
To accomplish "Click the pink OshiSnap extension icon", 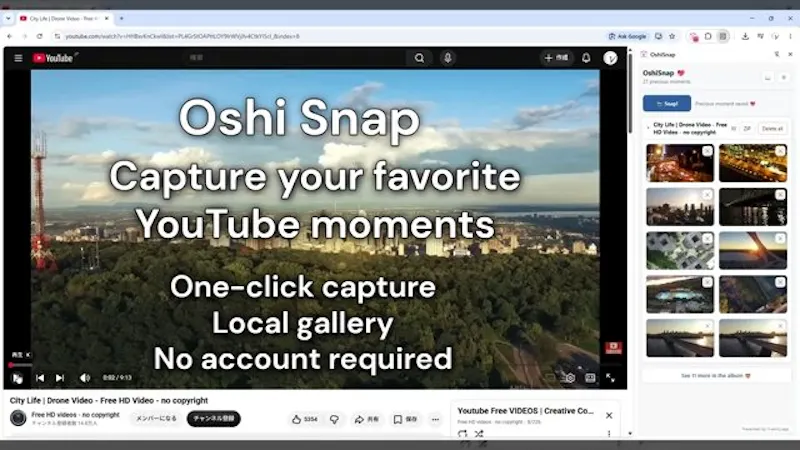I will tap(693, 36).
